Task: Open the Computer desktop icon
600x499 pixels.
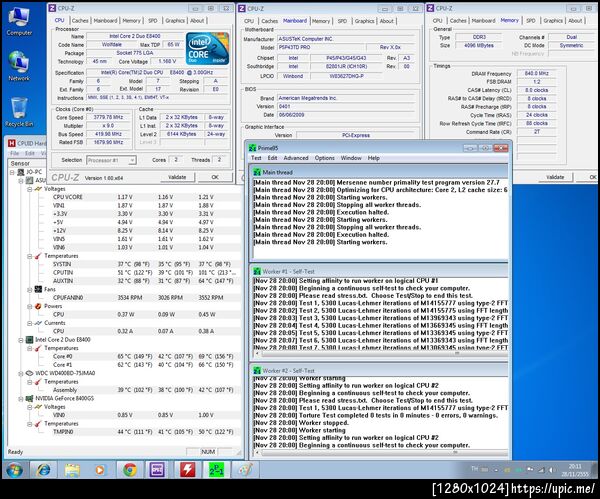Action: 19,21
